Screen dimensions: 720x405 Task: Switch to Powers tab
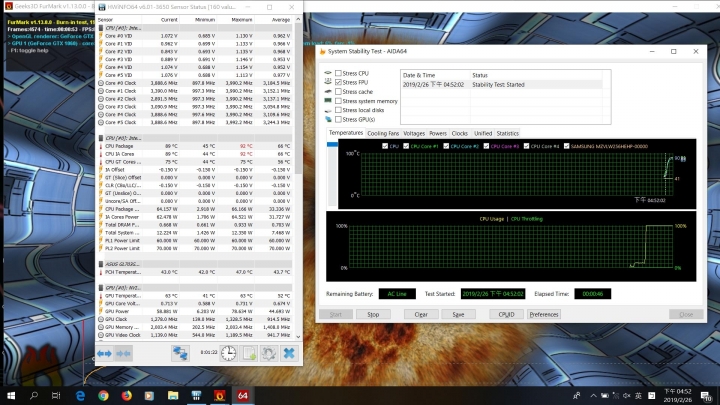[438, 133]
